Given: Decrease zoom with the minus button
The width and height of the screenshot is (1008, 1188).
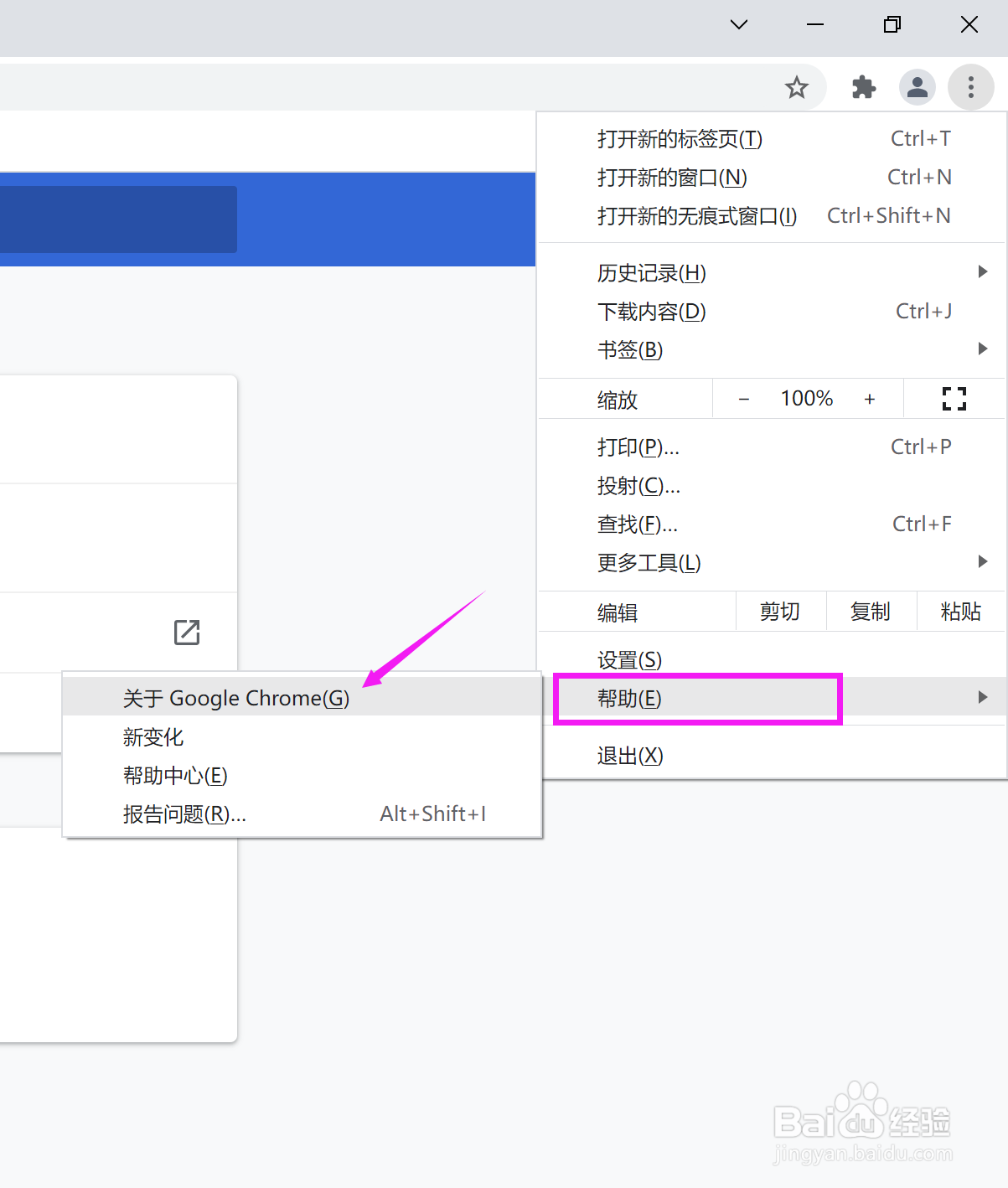Looking at the screenshot, I should [744, 399].
